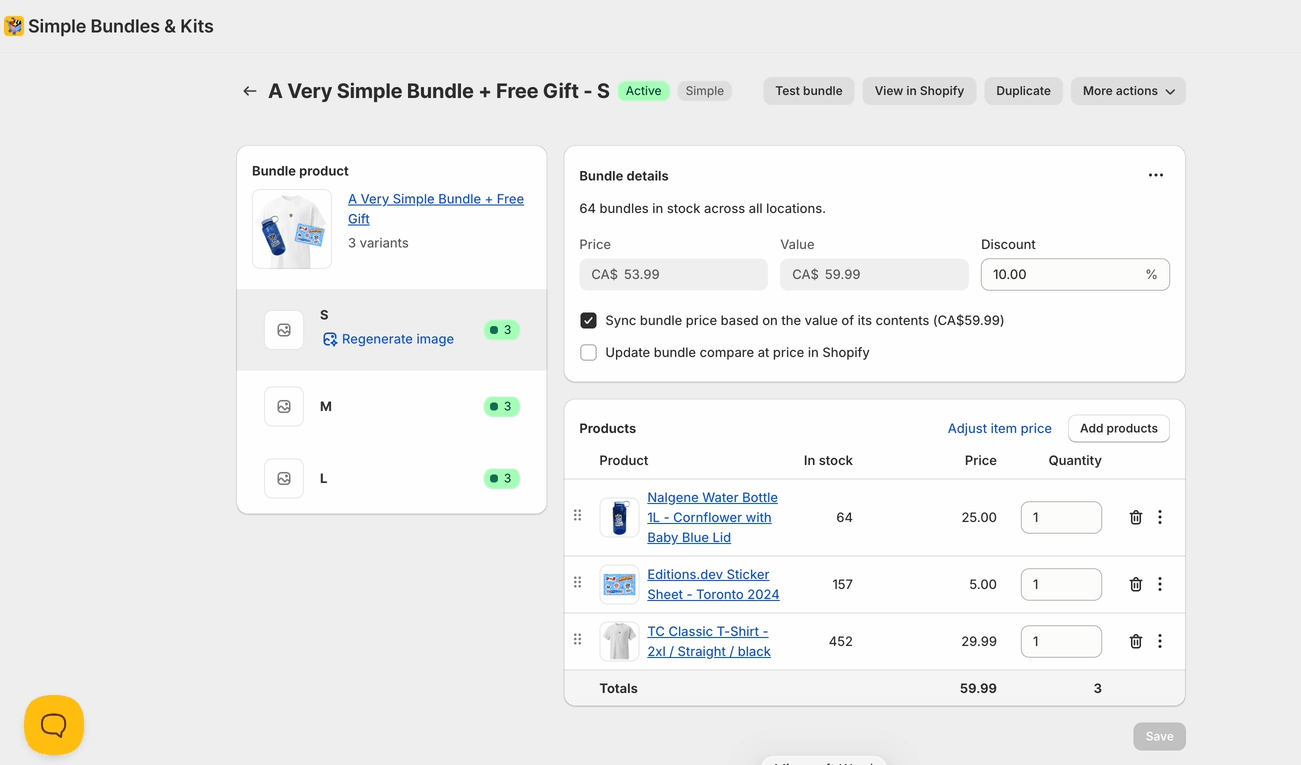The width and height of the screenshot is (1301, 765).
Task: Expand the More actions dropdown
Action: click(x=1128, y=91)
